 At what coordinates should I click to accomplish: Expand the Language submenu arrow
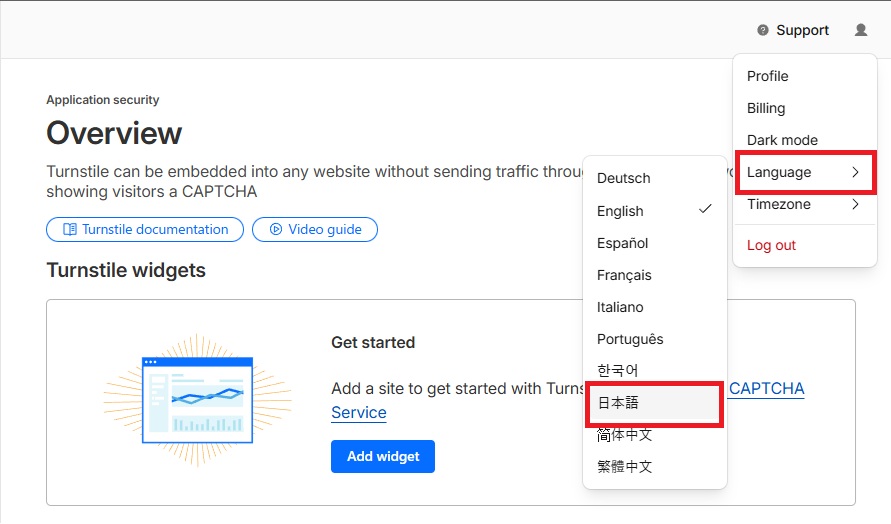pos(855,172)
